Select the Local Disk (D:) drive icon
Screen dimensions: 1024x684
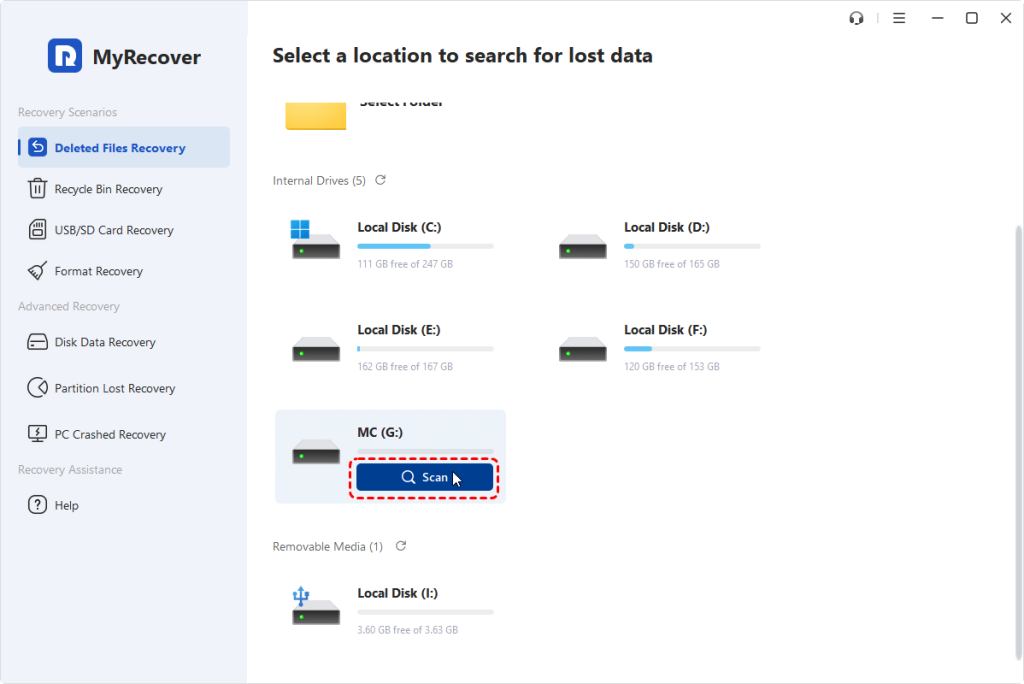coord(583,246)
